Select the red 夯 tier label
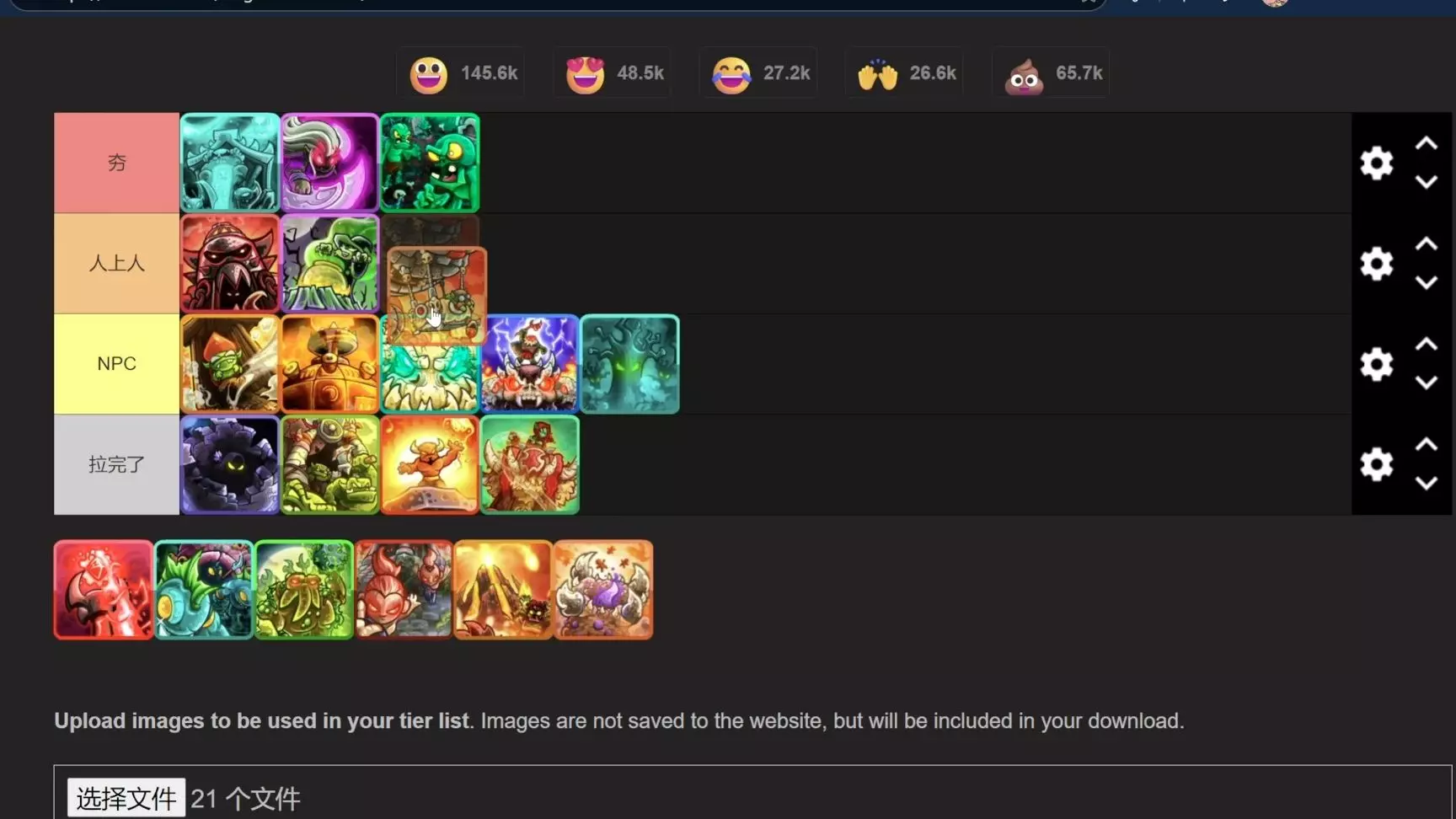1456x819 pixels. coord(116,163)
